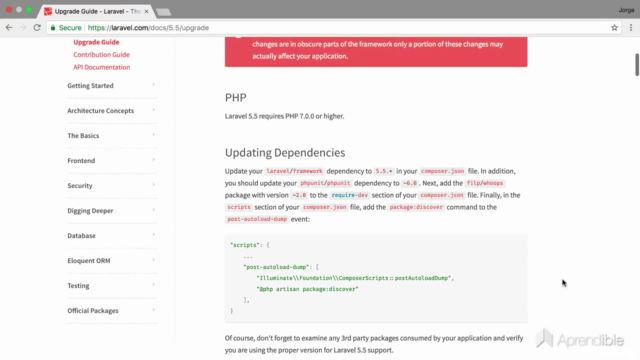Expand The Basics section
Screen dimensions: 640x360
click(x=111, y=136)
